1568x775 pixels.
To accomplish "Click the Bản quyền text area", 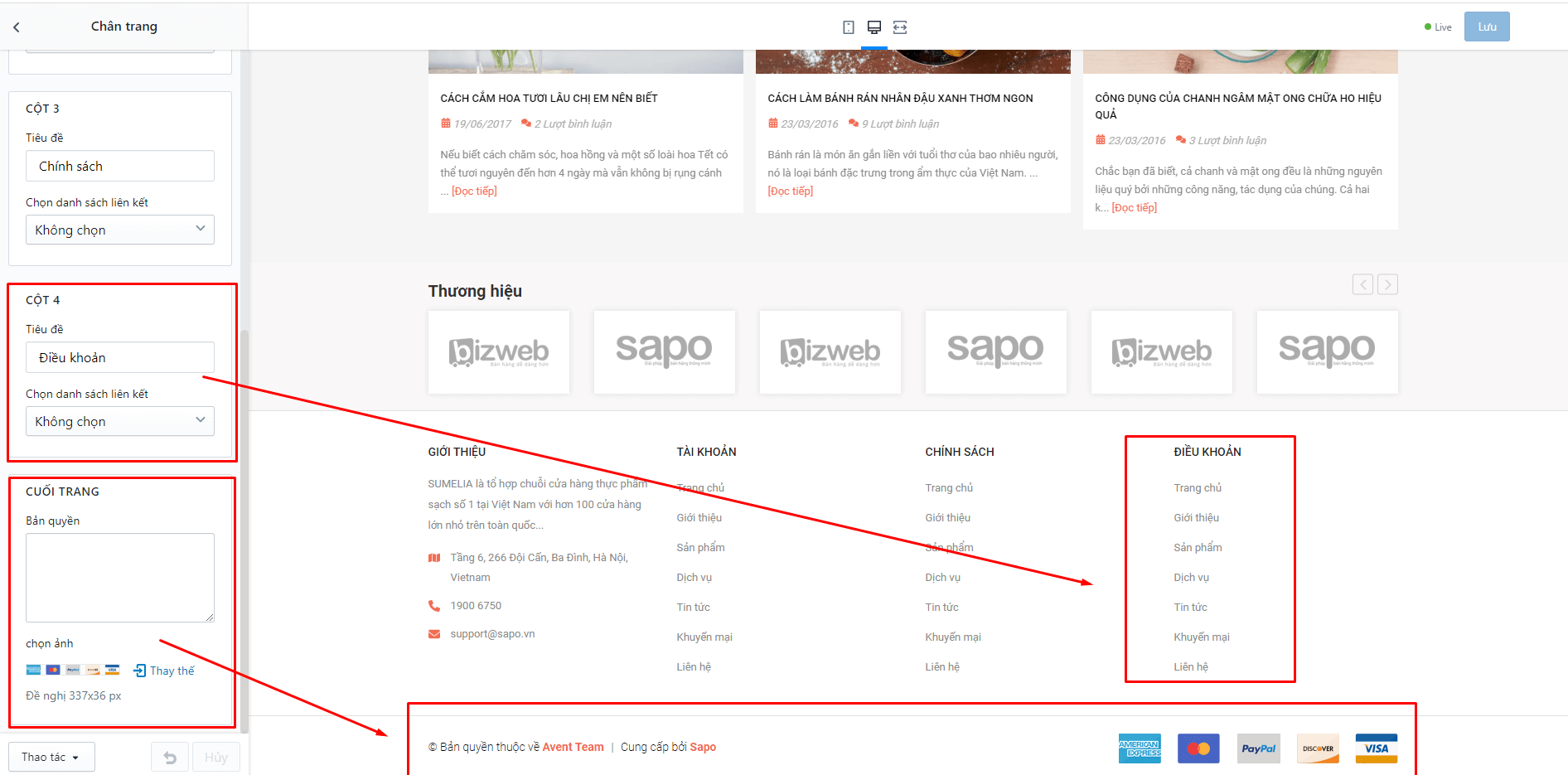I will point(120,578).
